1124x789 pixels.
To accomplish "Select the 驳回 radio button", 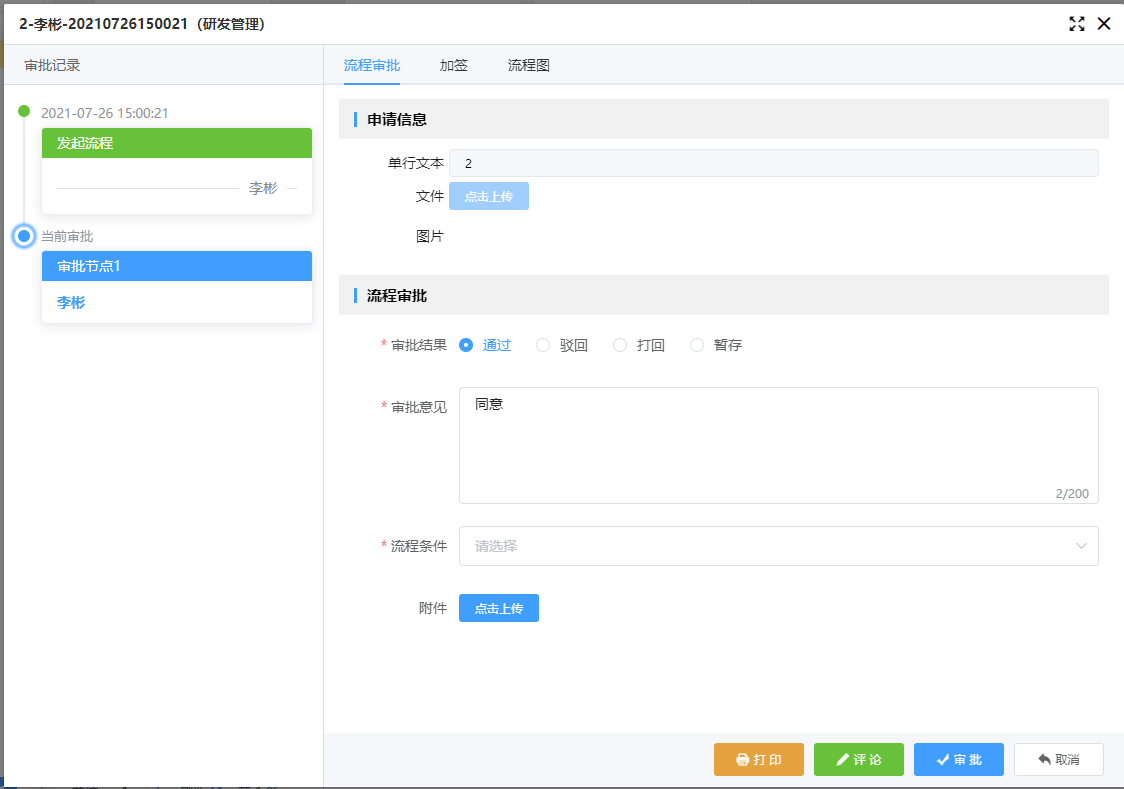I will pyautogui.click(x=543, y=345).
